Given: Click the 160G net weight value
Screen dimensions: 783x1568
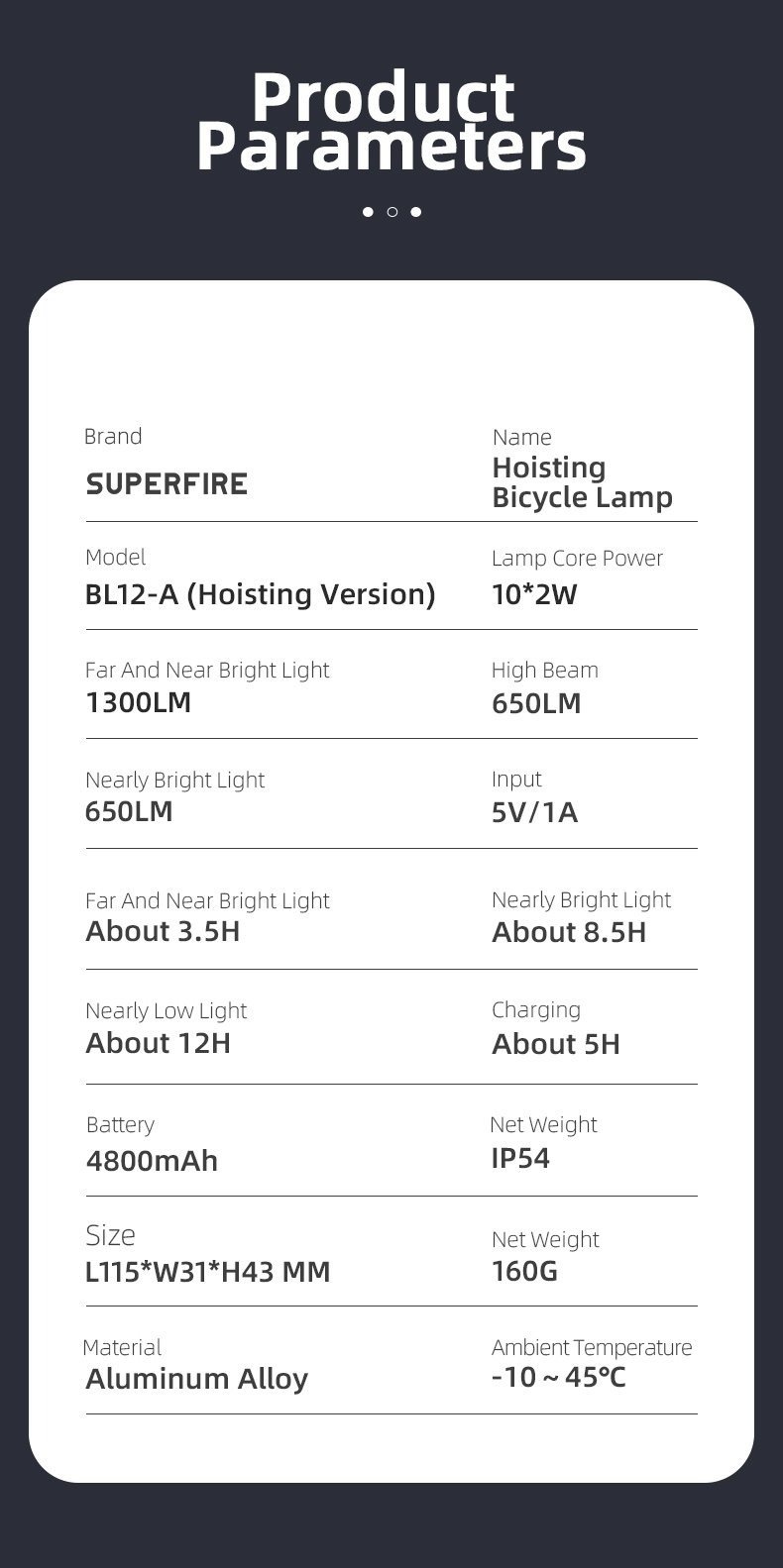Looking at the screenshot, I should (524, 1271).
